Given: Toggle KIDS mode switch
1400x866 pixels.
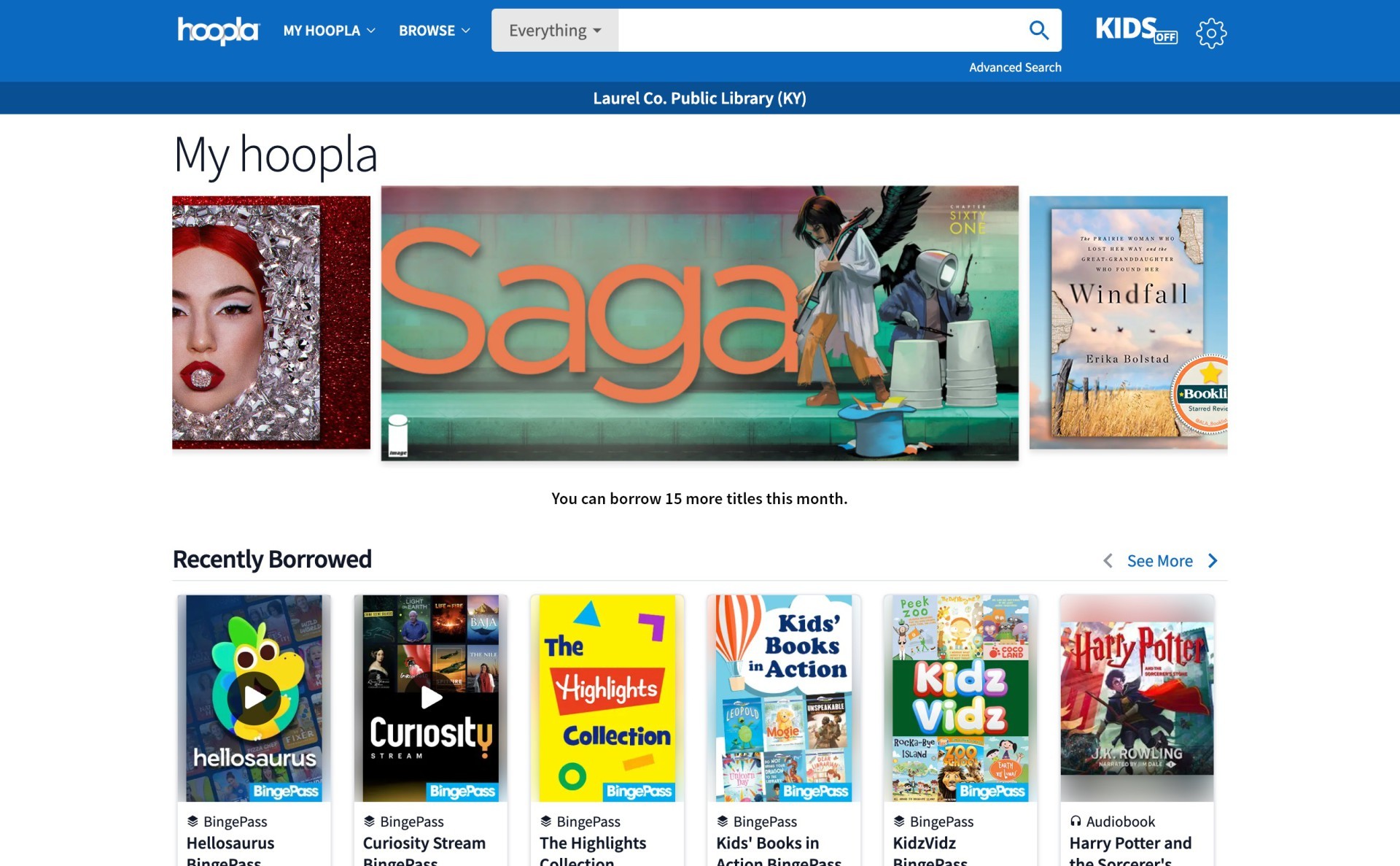Looking at the screenshot, I should 1136,30.
